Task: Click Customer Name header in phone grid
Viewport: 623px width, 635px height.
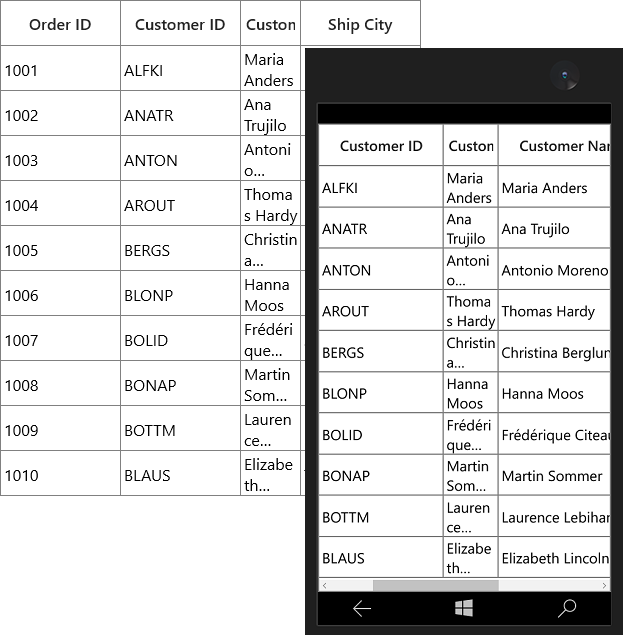Action: pos(554,145)
